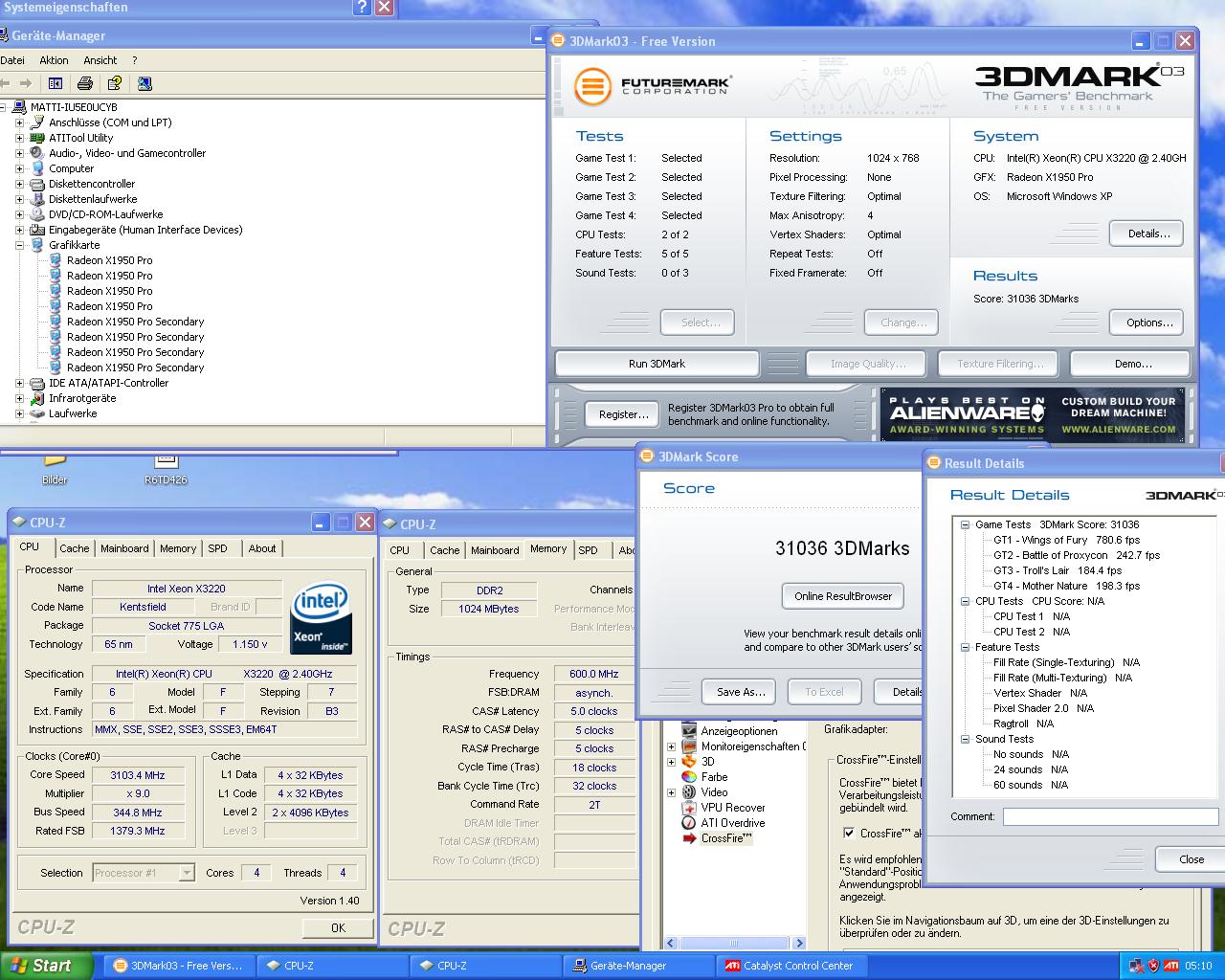Click the Comment field in Result Details

[1110, 816]
